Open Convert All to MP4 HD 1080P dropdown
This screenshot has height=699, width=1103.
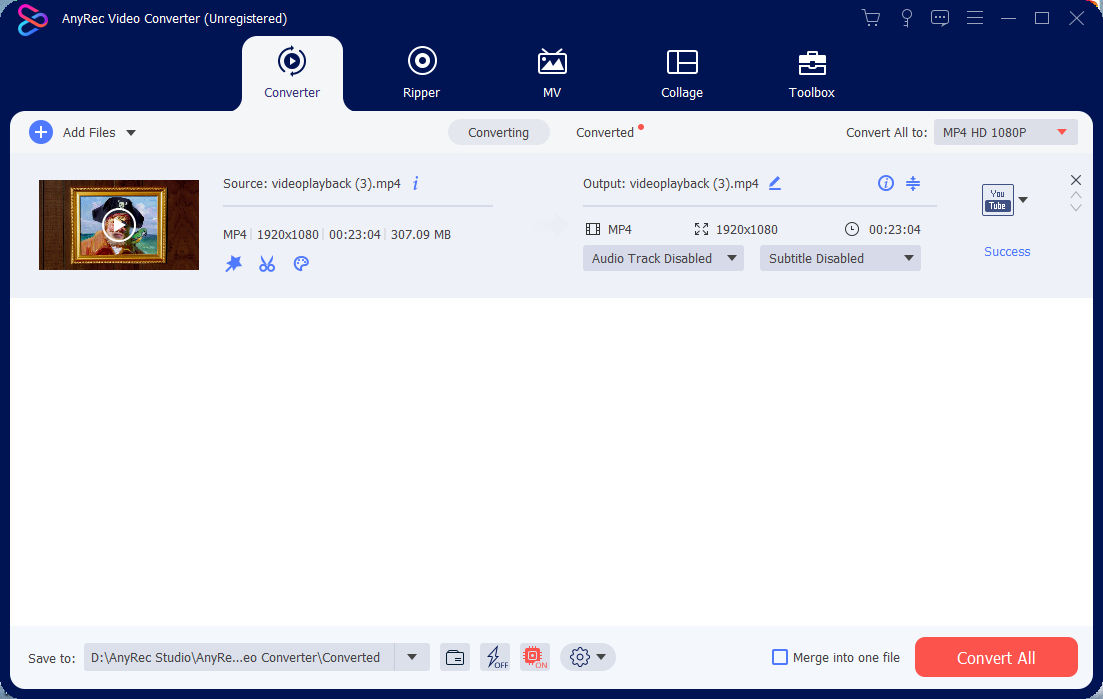click(x=1005, y=132)
